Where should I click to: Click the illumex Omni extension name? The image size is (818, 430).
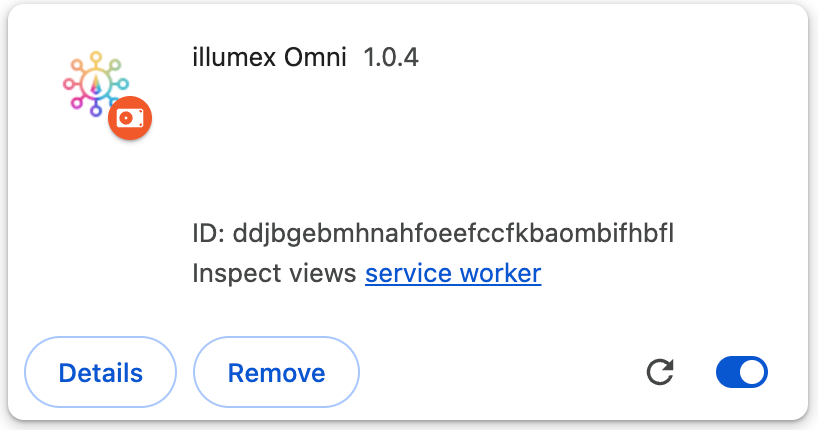(269, 58)
